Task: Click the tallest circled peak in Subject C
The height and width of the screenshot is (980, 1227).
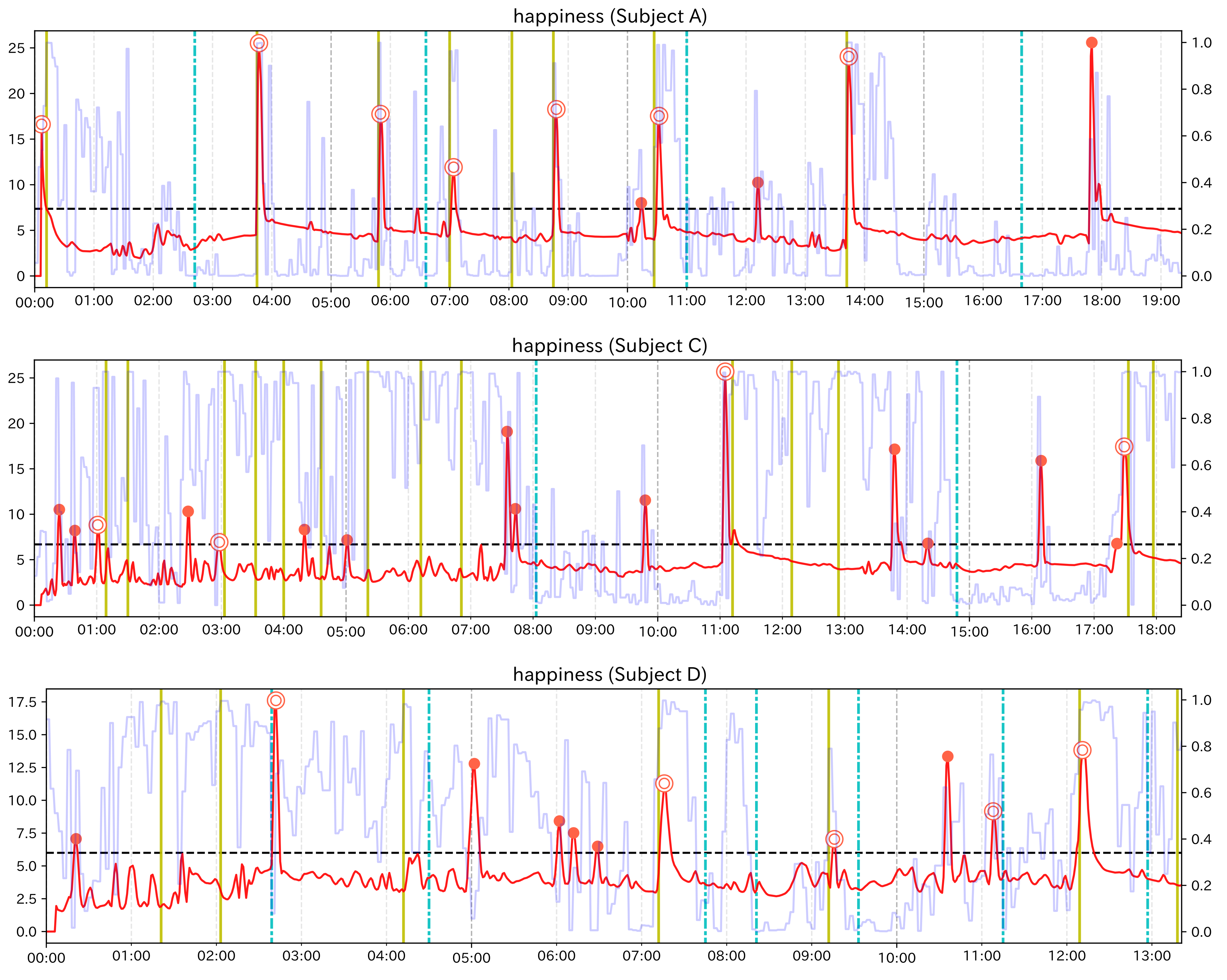Action: (x=725, y=372)
